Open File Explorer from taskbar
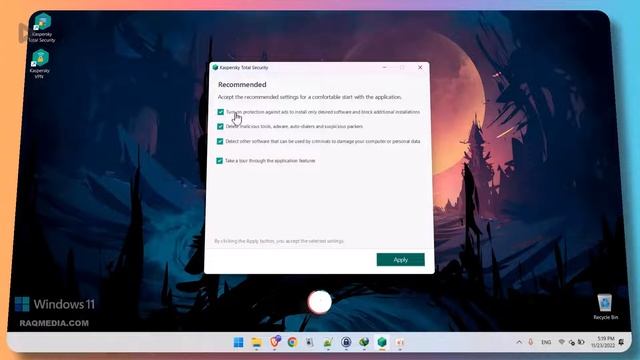 [x=256, y=342]
